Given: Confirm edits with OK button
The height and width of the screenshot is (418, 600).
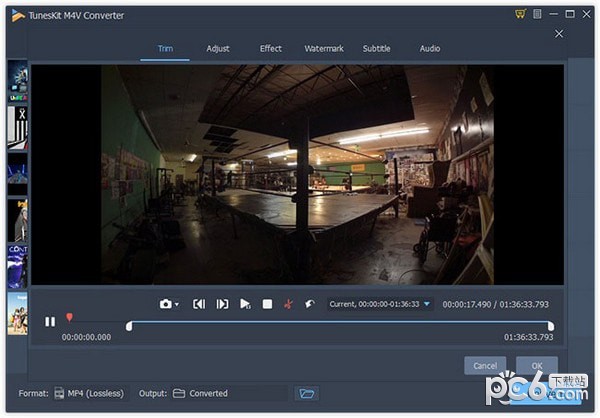Looking at the screenshot, I should pyautogui.click(x=537, y=366).
